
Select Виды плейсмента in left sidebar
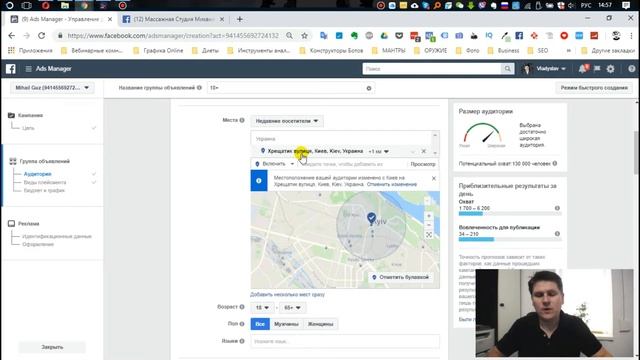[x=45, y=182]
